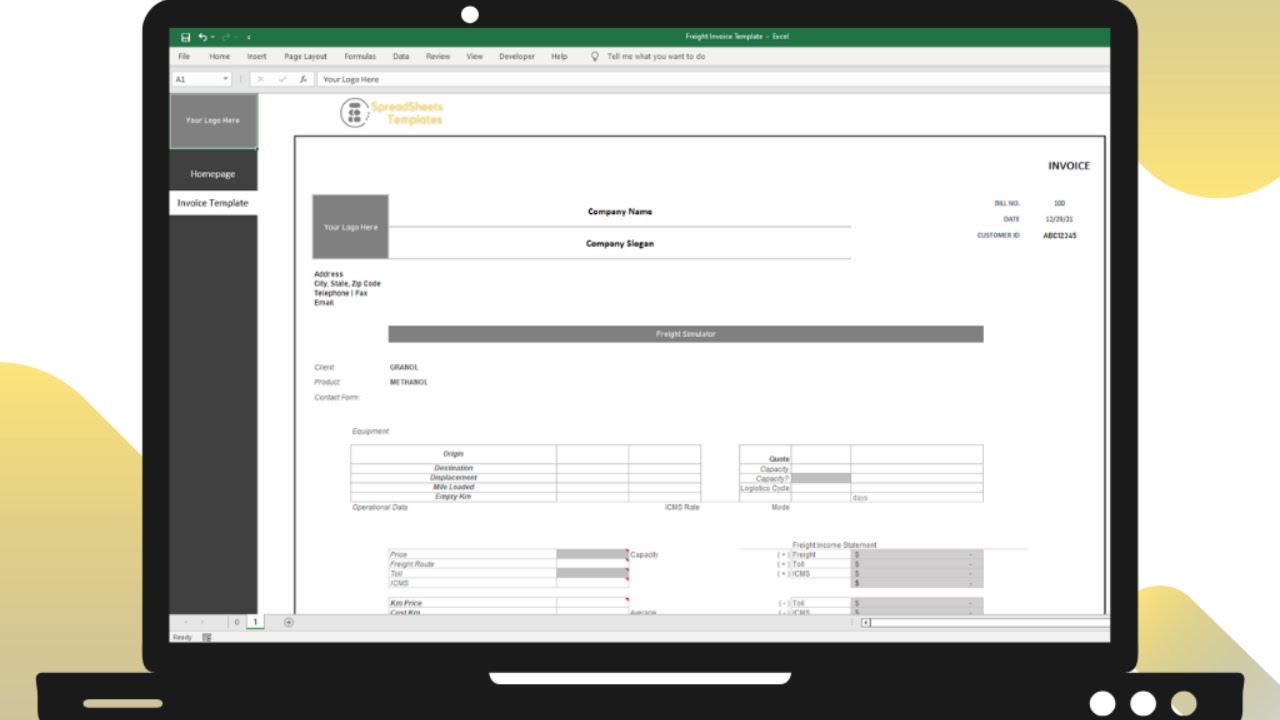Click the lightbulb Tell Me icon
Image resolution: width=1280 pixels, height=720 pixels.
tap(595, 57)
